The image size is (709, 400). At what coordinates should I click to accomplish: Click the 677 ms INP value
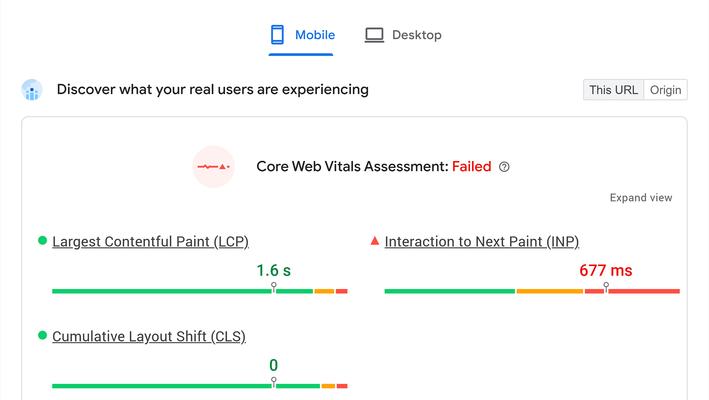tap(606, 270)
